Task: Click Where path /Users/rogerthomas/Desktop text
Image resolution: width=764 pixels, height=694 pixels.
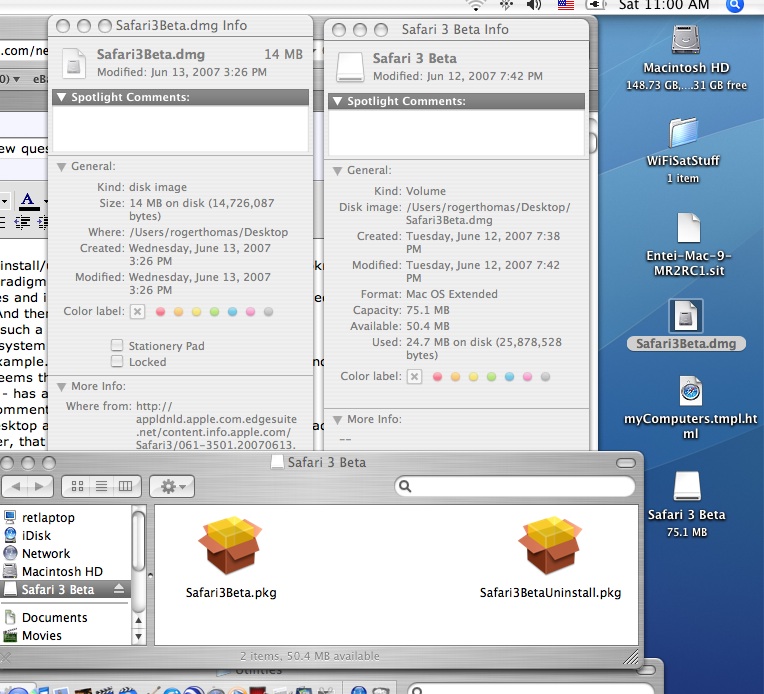Action: [x=209, y=232]
